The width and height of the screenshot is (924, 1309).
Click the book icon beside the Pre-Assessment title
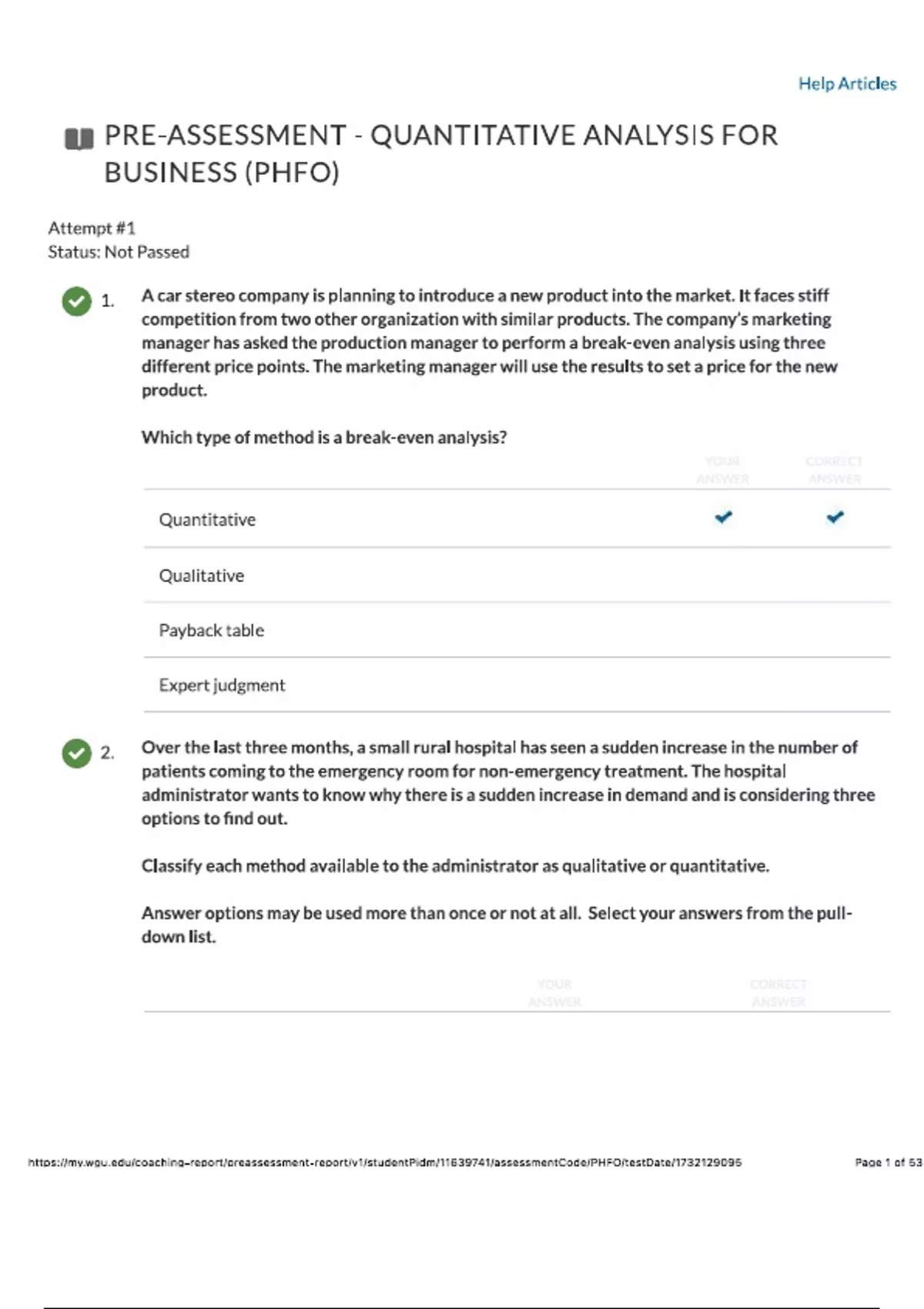[x=79, y=139]
